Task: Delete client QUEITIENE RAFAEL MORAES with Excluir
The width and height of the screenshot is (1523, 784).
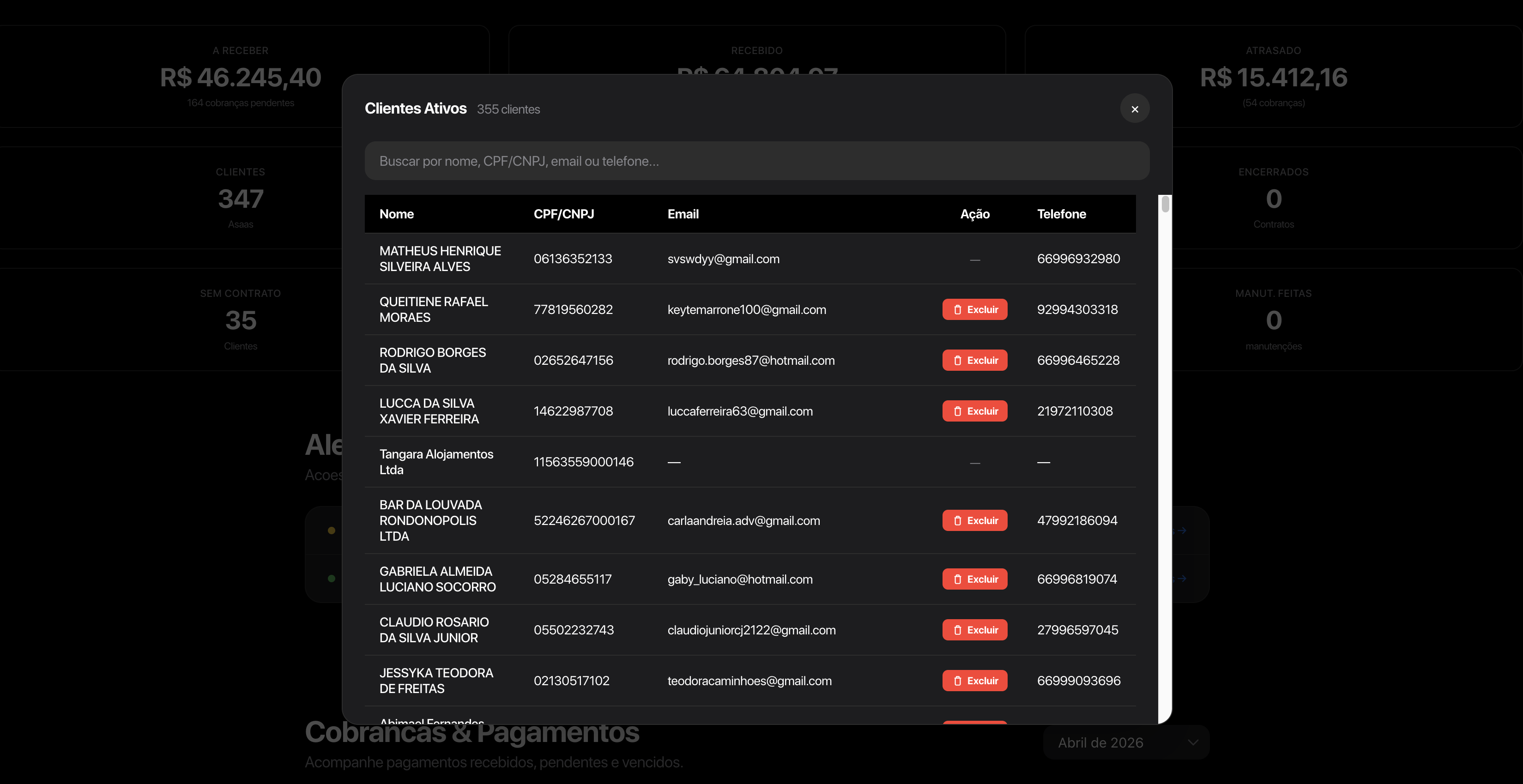Action: (x=974, y=309)
